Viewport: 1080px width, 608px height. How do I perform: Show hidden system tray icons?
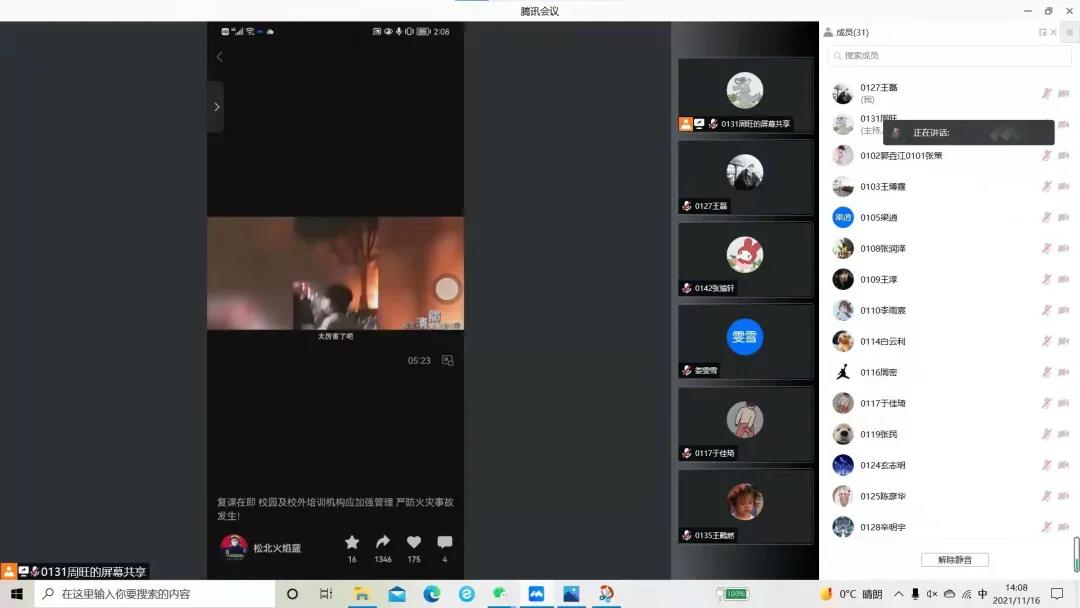point(899,594)
